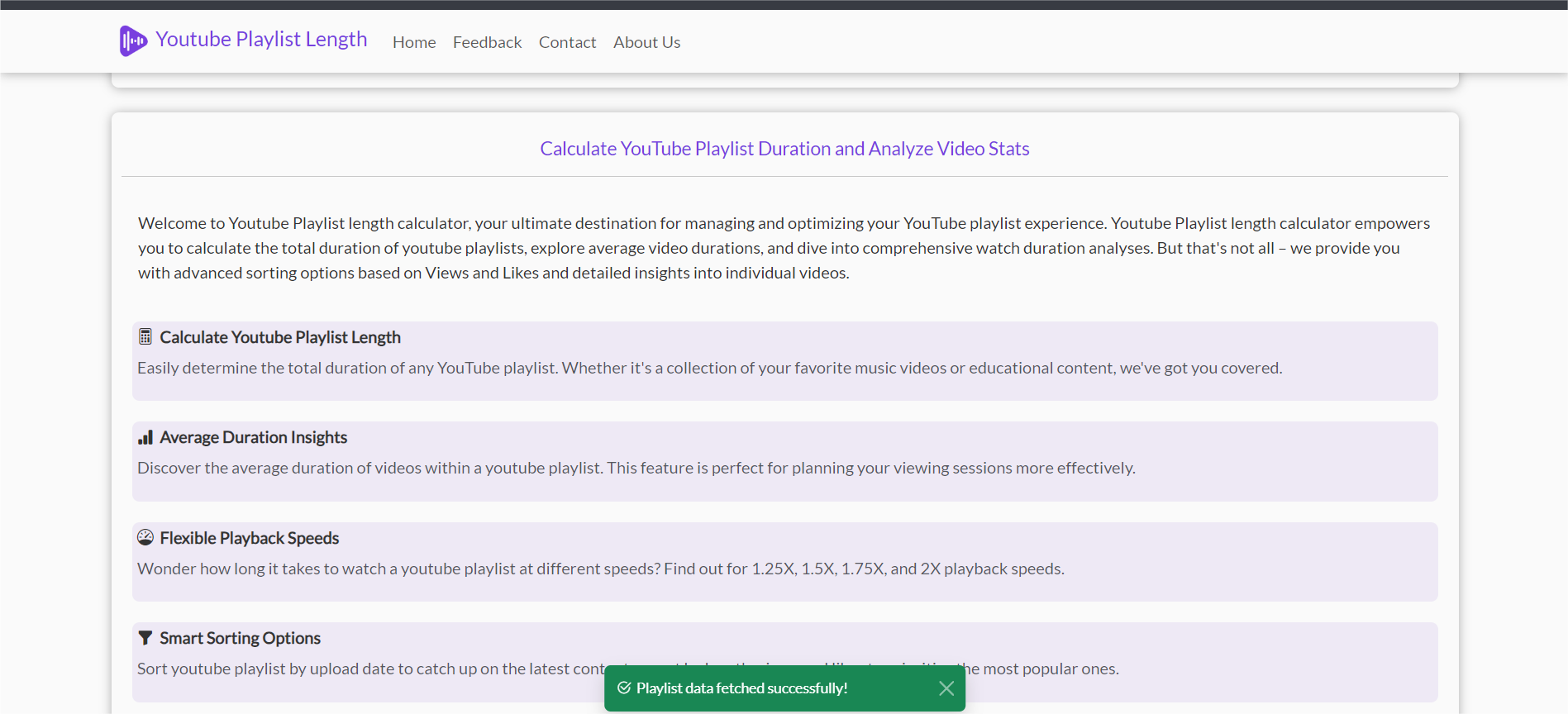1568x714 pixels.
Task: Click the 'Calculate YouTube Playlist Duration and Analyze Video Stats' heading
Action: [x=784, y=149]
